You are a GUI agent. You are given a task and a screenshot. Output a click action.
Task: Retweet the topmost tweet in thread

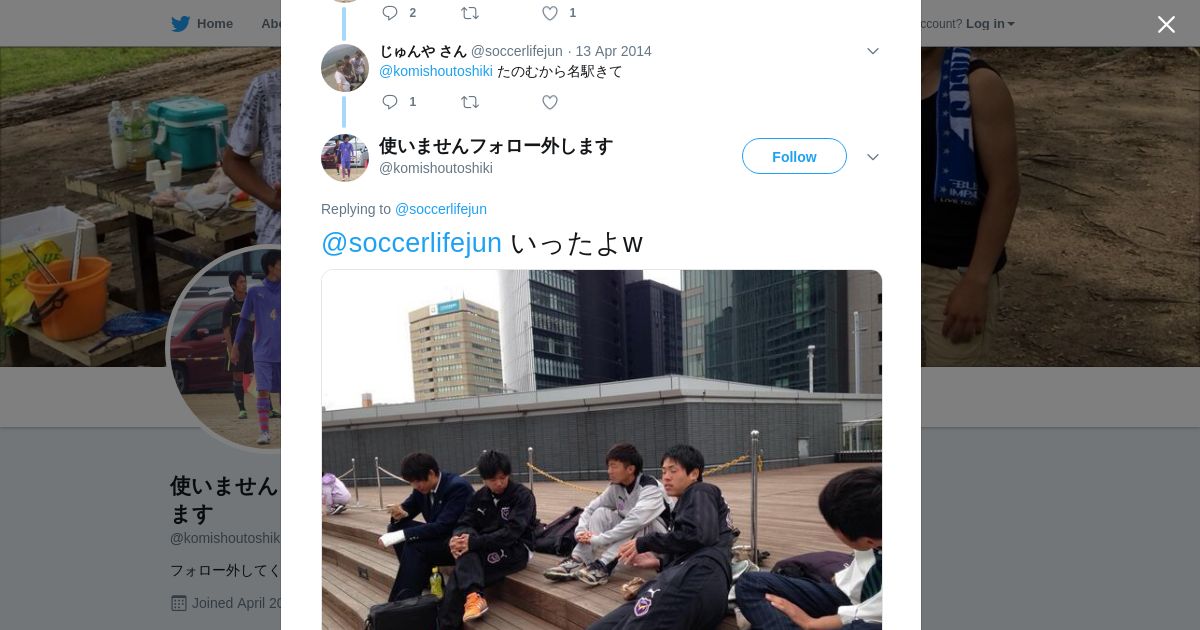tap(470, 13)
